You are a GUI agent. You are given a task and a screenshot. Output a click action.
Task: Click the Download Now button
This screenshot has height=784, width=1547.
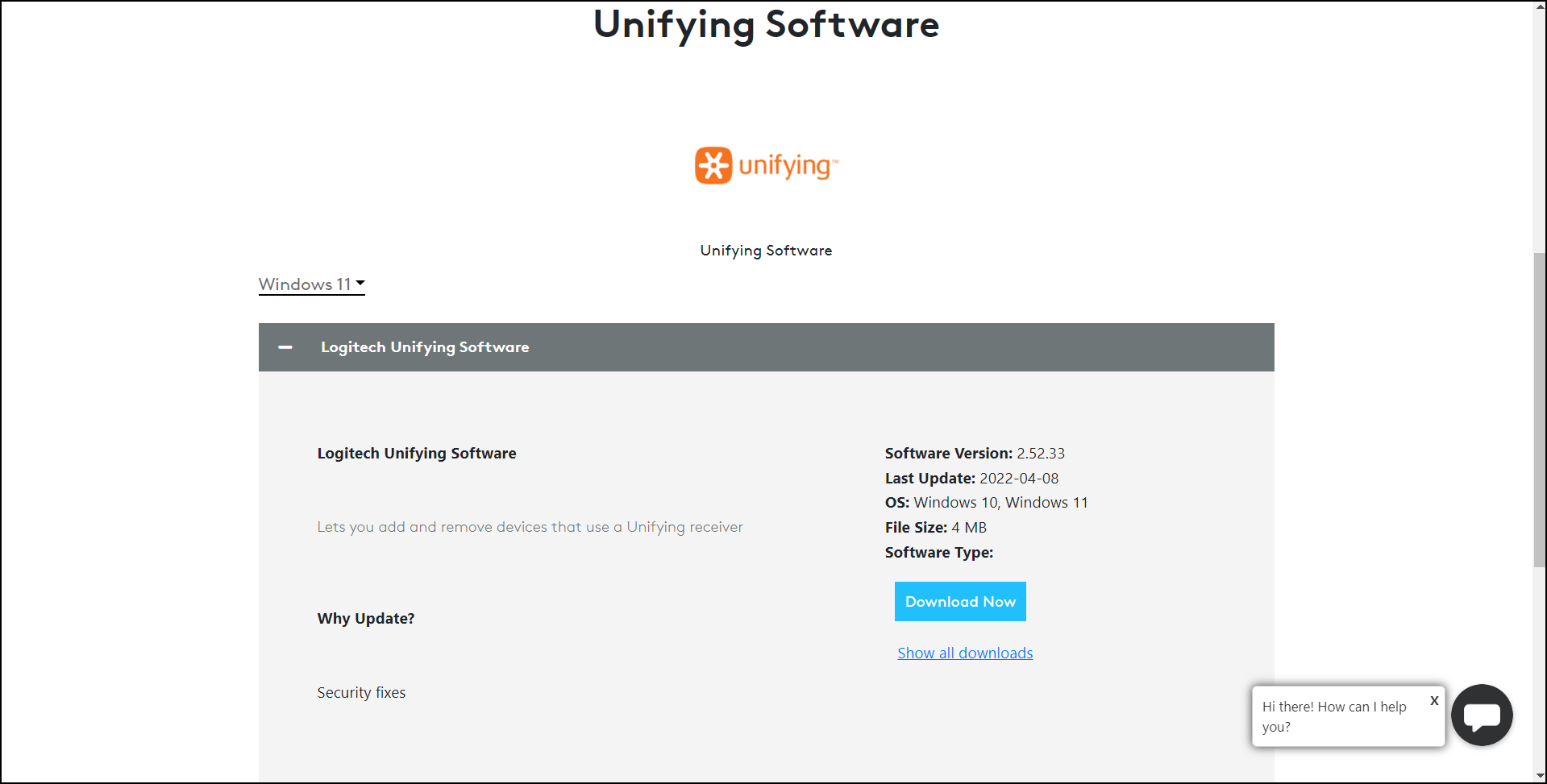pyautogui.click(x=960, y=602)
